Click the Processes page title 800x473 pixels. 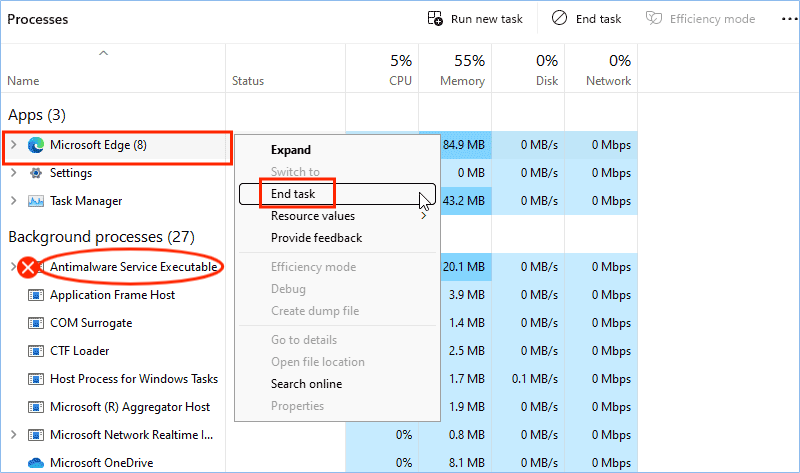37,19
